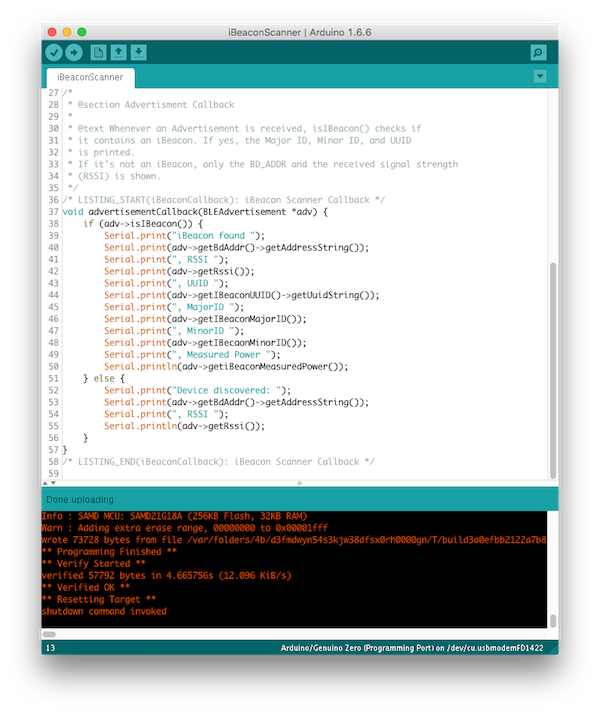Screen dimensions: 600x714
Task: Click the "Device discovered: " string
Action: click(x=226, y=390)
